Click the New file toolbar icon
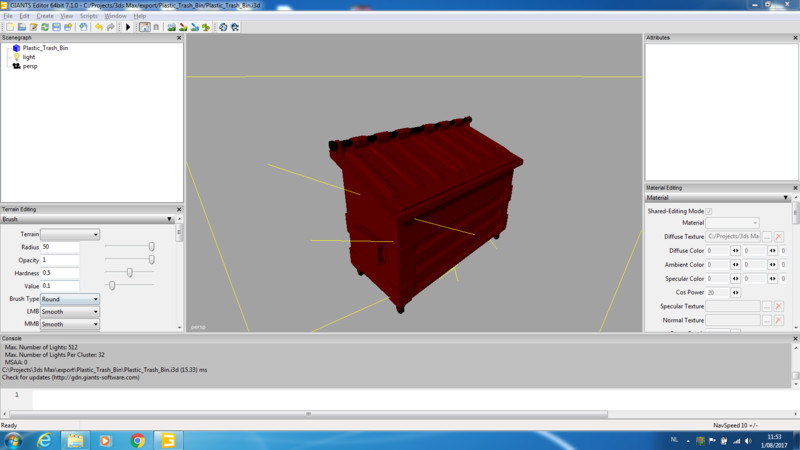Viewport: 800px width, 450px height. 9,27
